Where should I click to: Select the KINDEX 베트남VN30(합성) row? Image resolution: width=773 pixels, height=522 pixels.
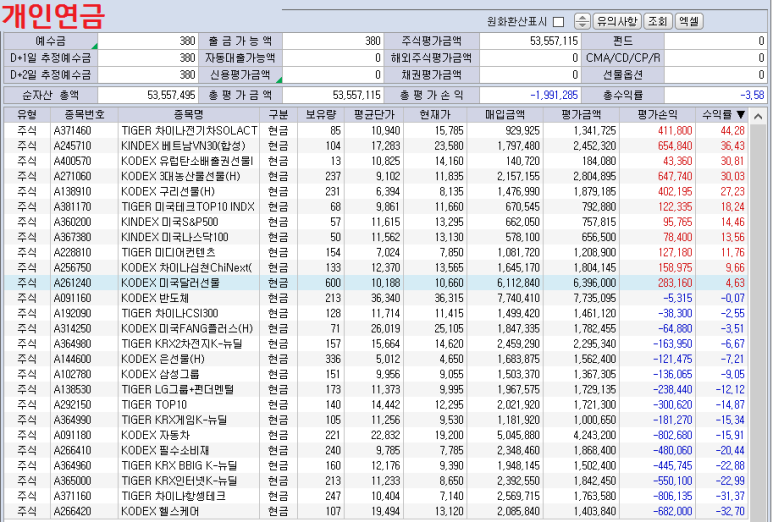[x=376, y=146]
